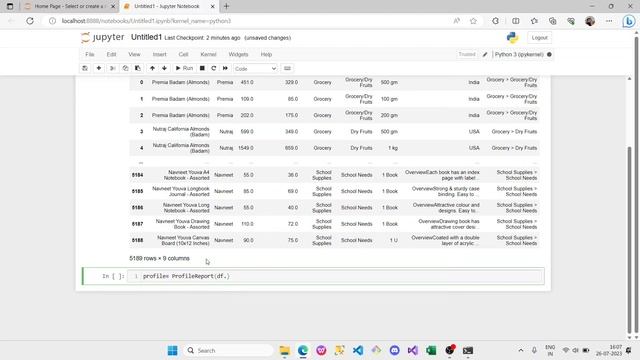Open the Edit menu
The width and height of the screenshot is (640, 360).
coord(111,54)
